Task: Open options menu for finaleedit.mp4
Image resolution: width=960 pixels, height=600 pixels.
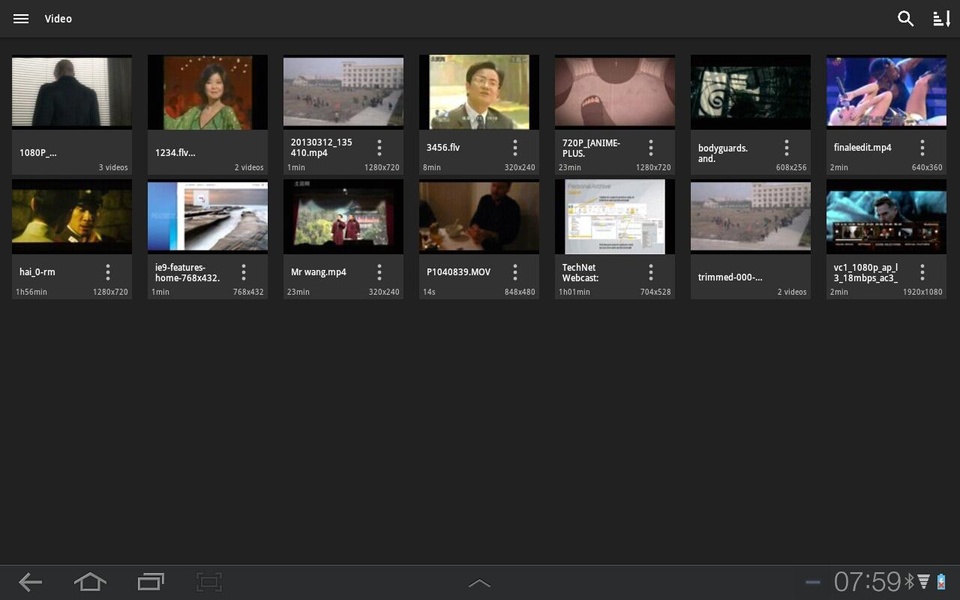Action: click(x=922, y=148)
